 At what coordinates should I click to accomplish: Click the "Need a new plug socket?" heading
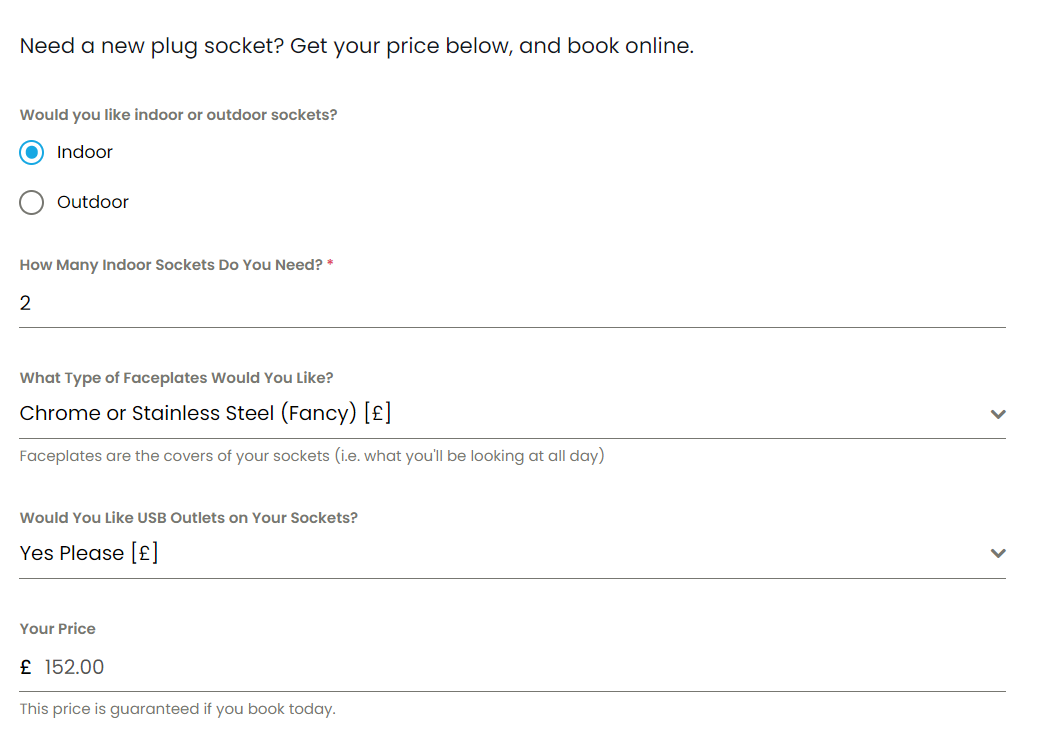(356, 46)
